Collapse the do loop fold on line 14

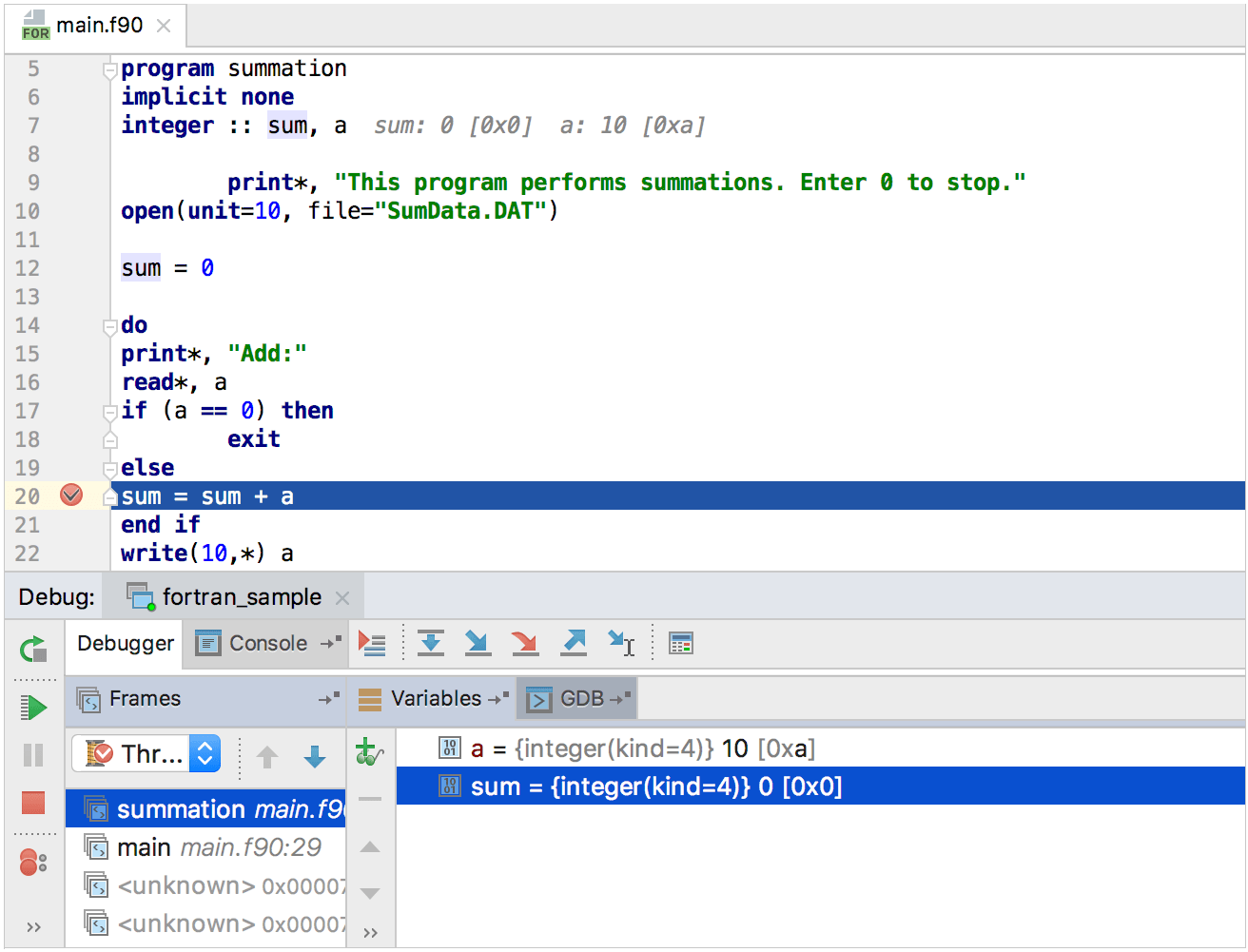pos(109,324)
